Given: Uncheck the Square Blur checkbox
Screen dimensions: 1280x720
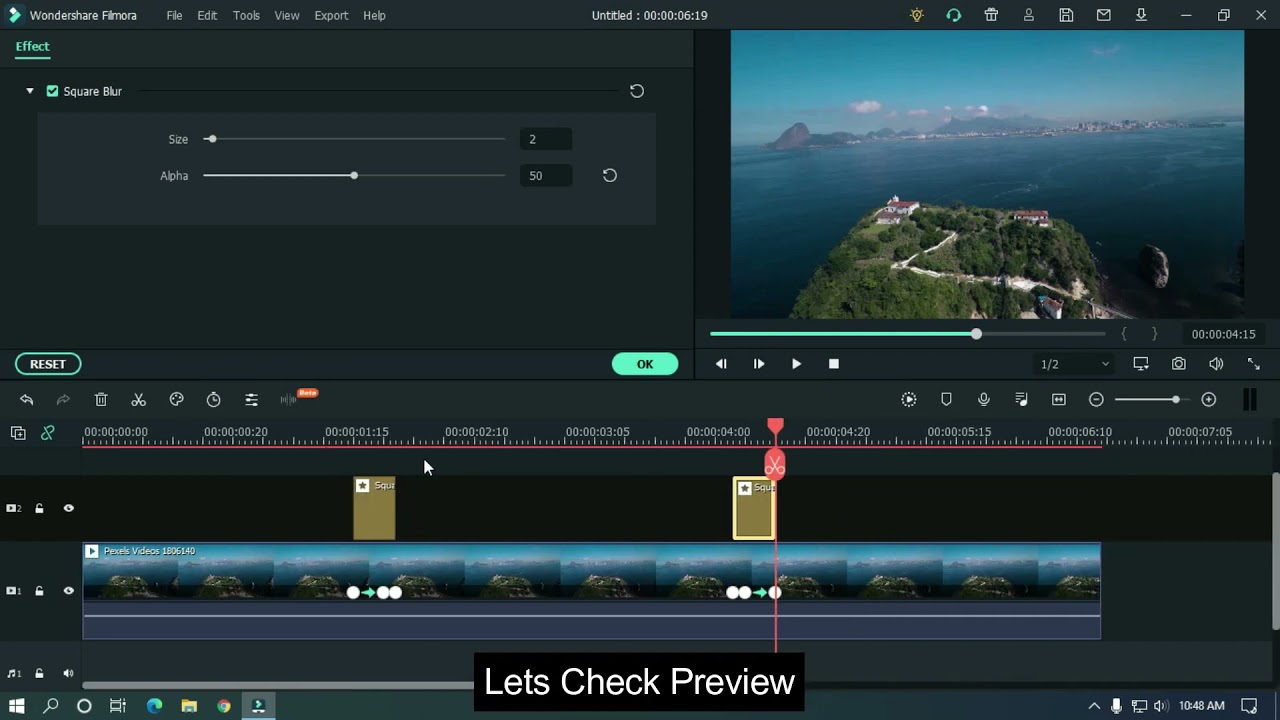Looking at the screenshot, I should (x=52, y=91).
